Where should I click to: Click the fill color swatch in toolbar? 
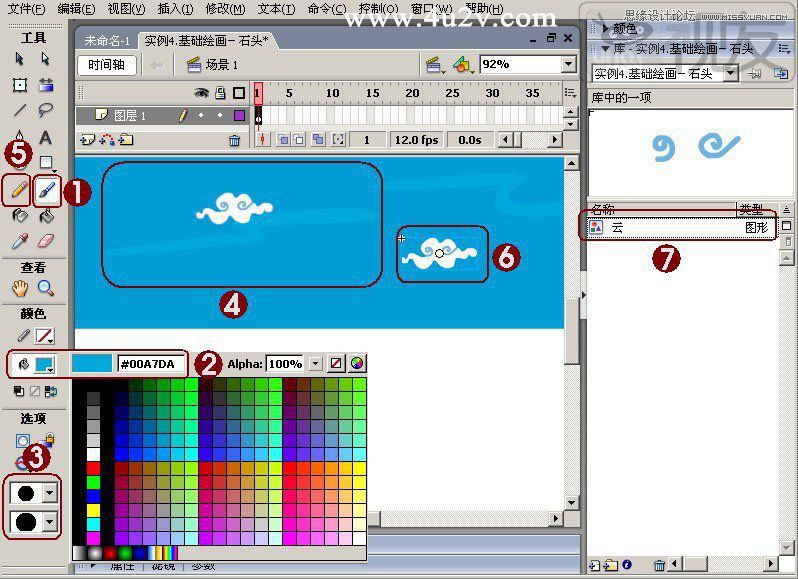point(43,364)
